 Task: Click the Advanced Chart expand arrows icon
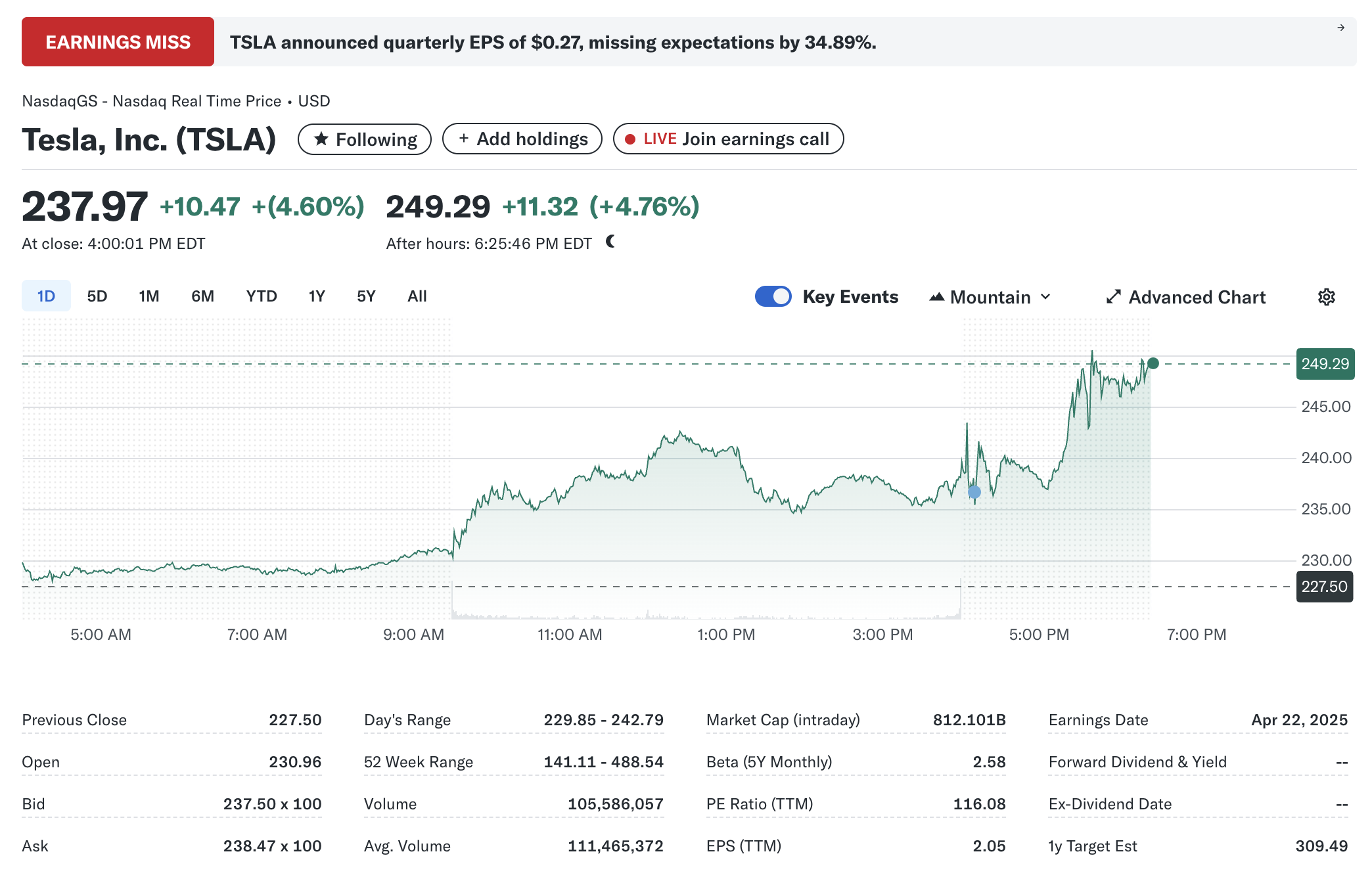[x=1113, y=297]
